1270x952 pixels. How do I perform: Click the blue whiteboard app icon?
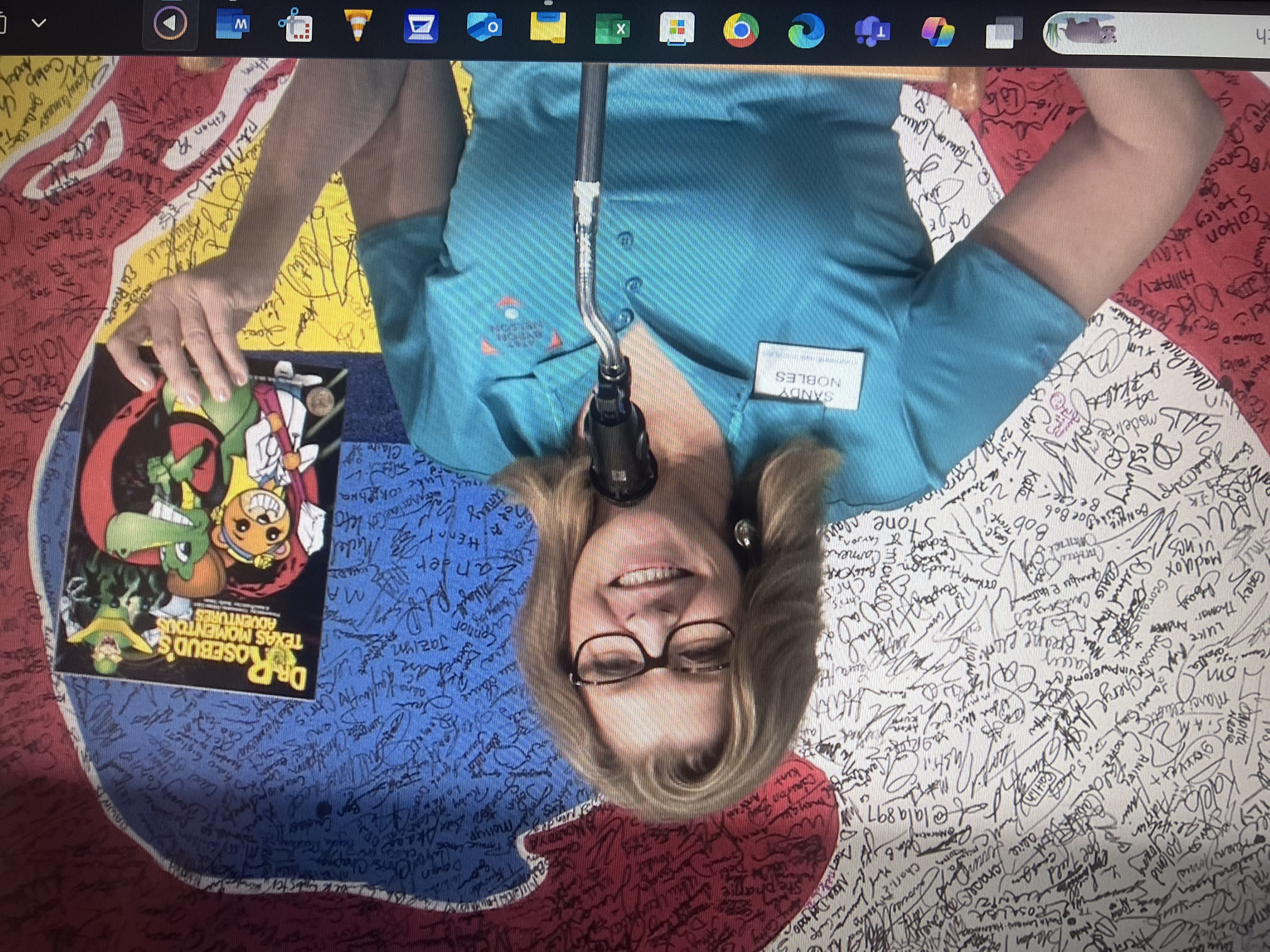[421, 26]
